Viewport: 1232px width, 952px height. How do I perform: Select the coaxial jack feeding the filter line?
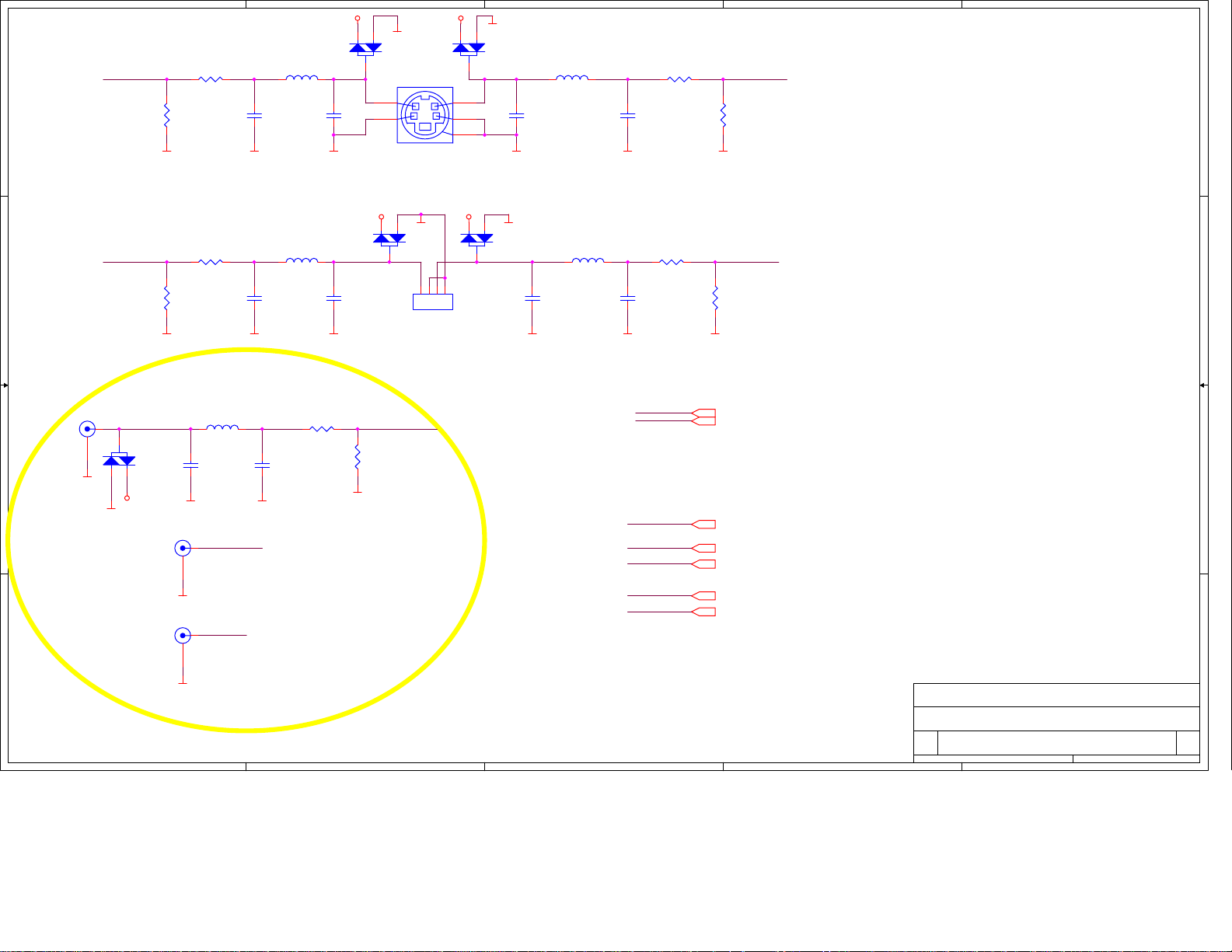tap(88, 429)
